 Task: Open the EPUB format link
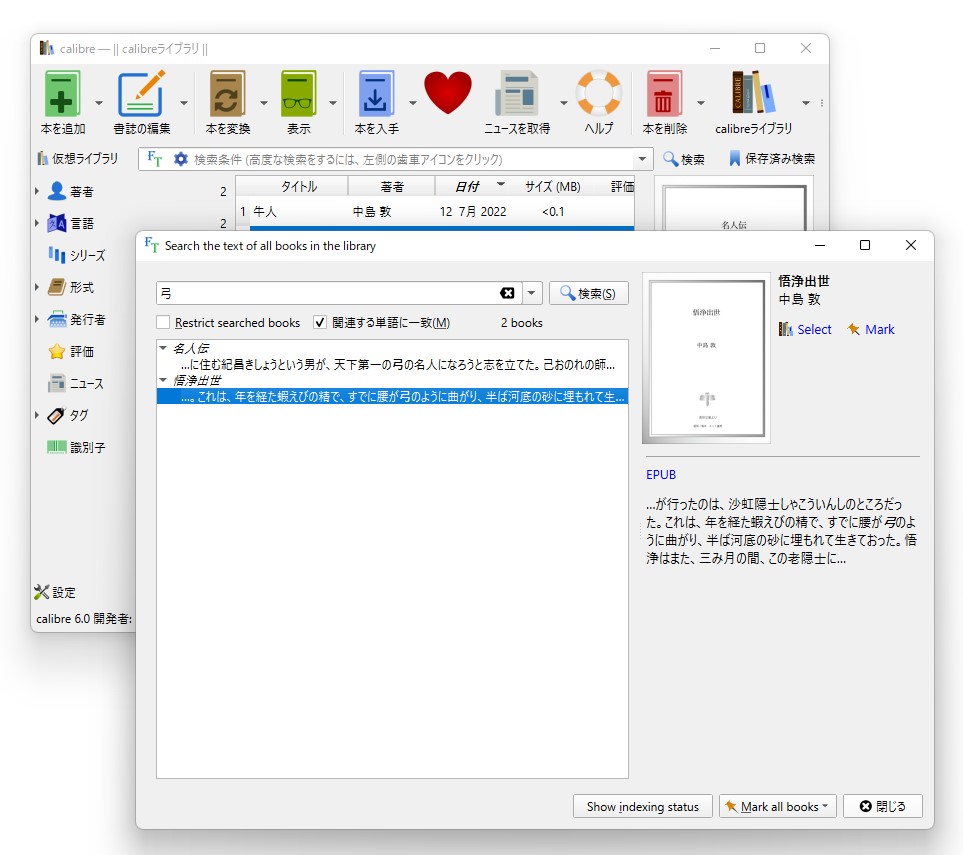click(662, 474)
